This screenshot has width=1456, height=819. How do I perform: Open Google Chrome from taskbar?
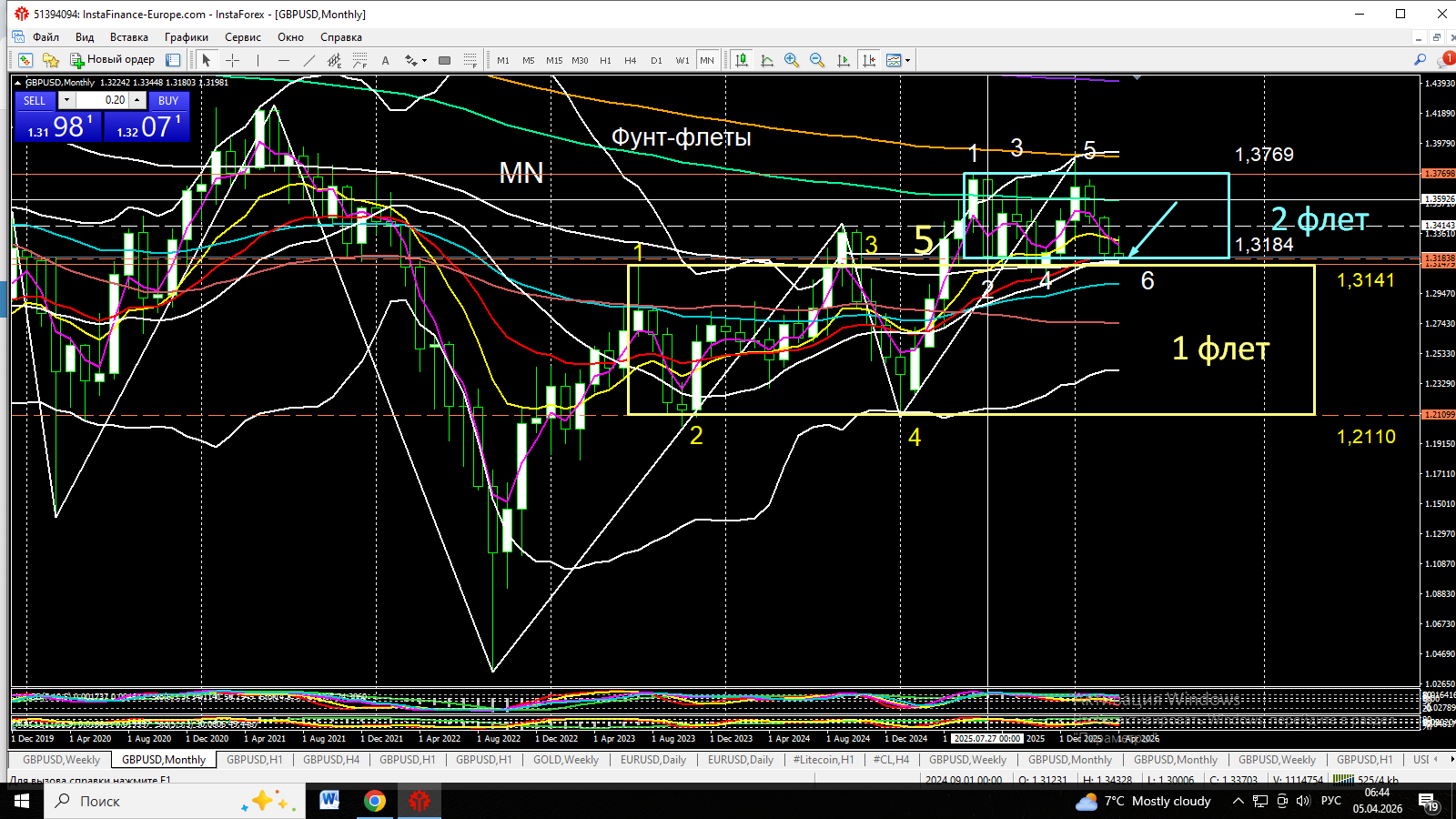point(375,801)
